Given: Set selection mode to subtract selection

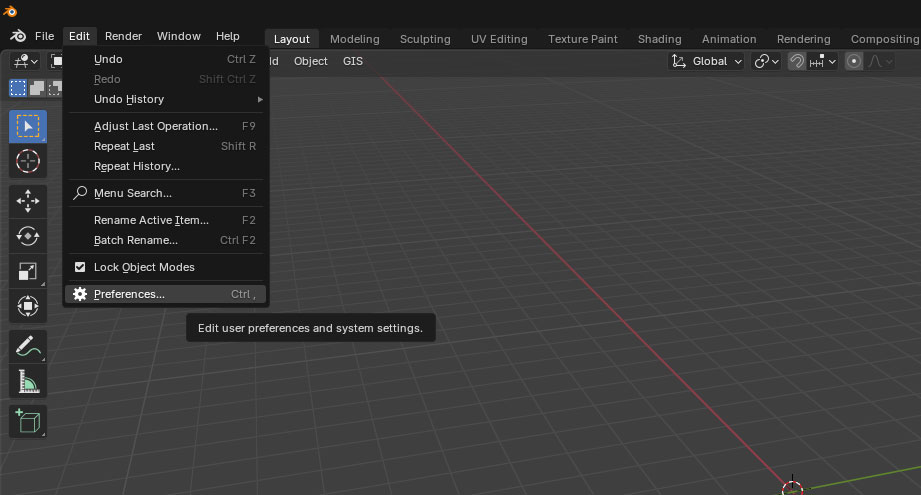Looking at the screenshot, I should tap(55, 88).
